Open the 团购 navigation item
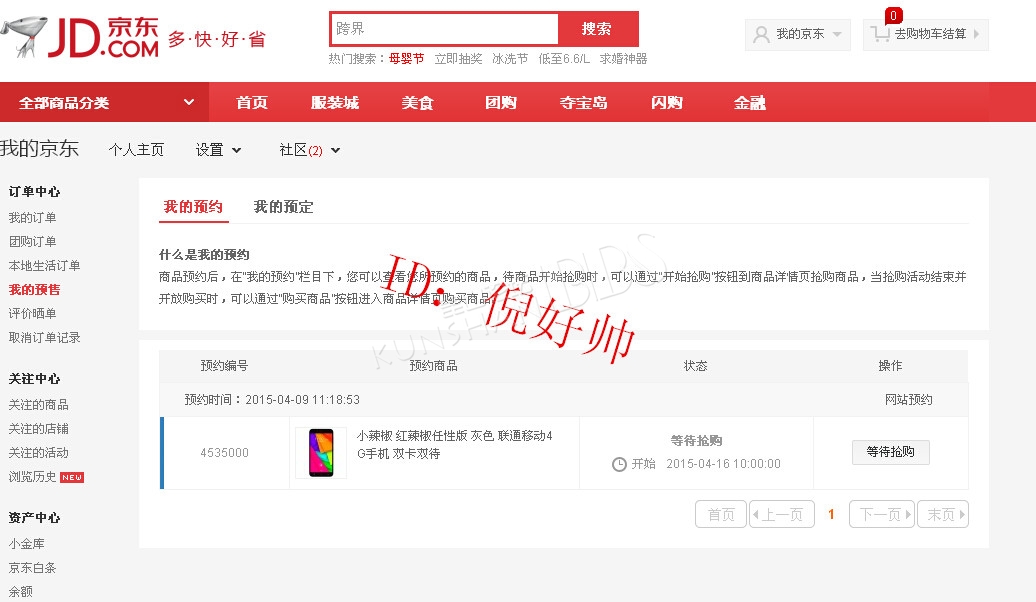 pos(501,102)
